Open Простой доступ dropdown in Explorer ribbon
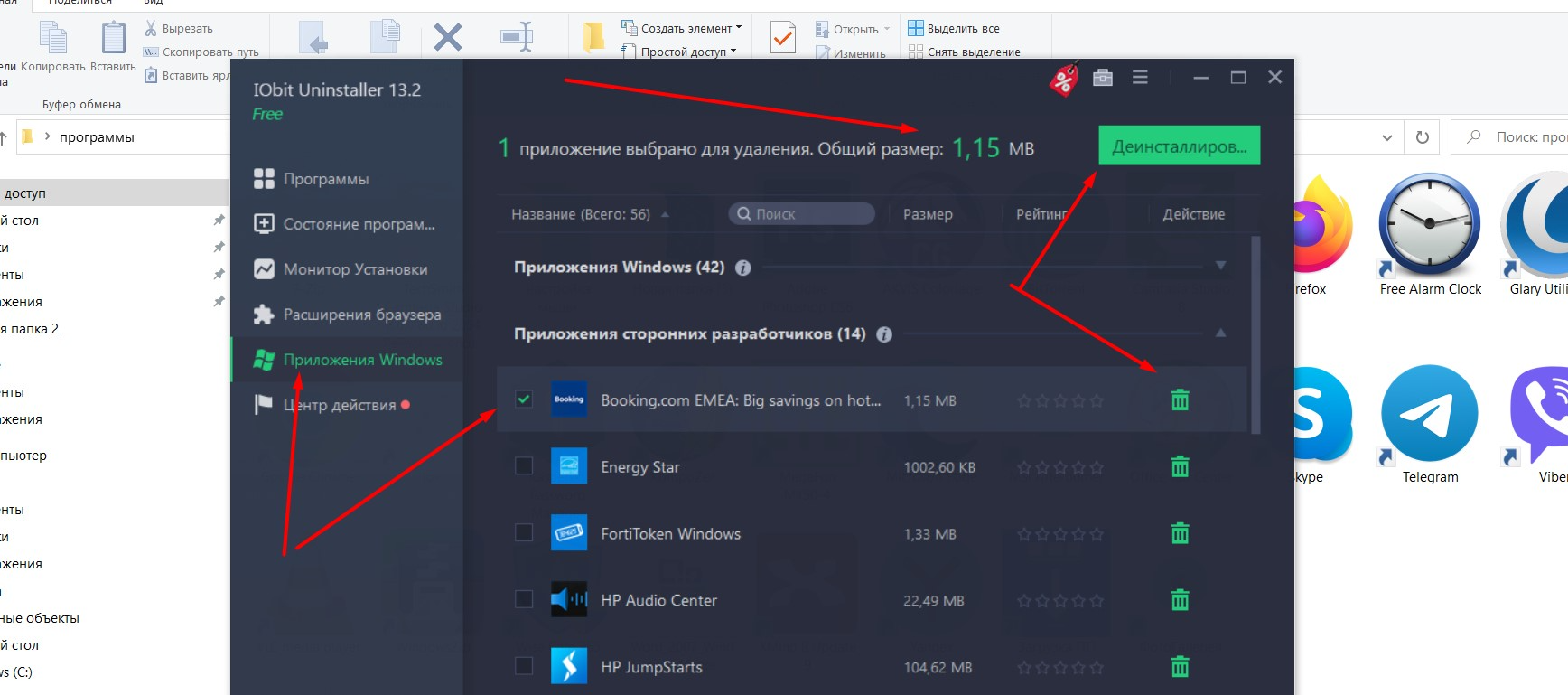The height and width of the screenshot is (695, 1568). 679,52
